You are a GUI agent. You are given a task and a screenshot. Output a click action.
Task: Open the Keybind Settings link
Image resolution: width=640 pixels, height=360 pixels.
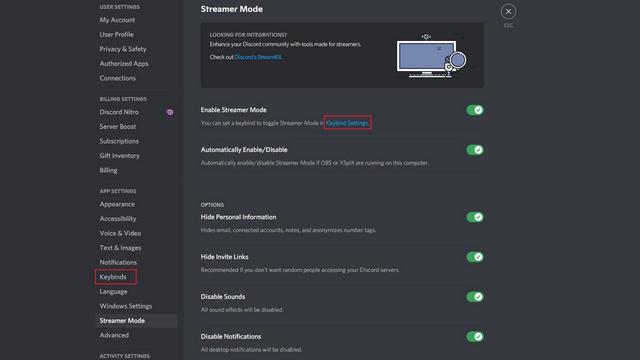click(347, 123)
